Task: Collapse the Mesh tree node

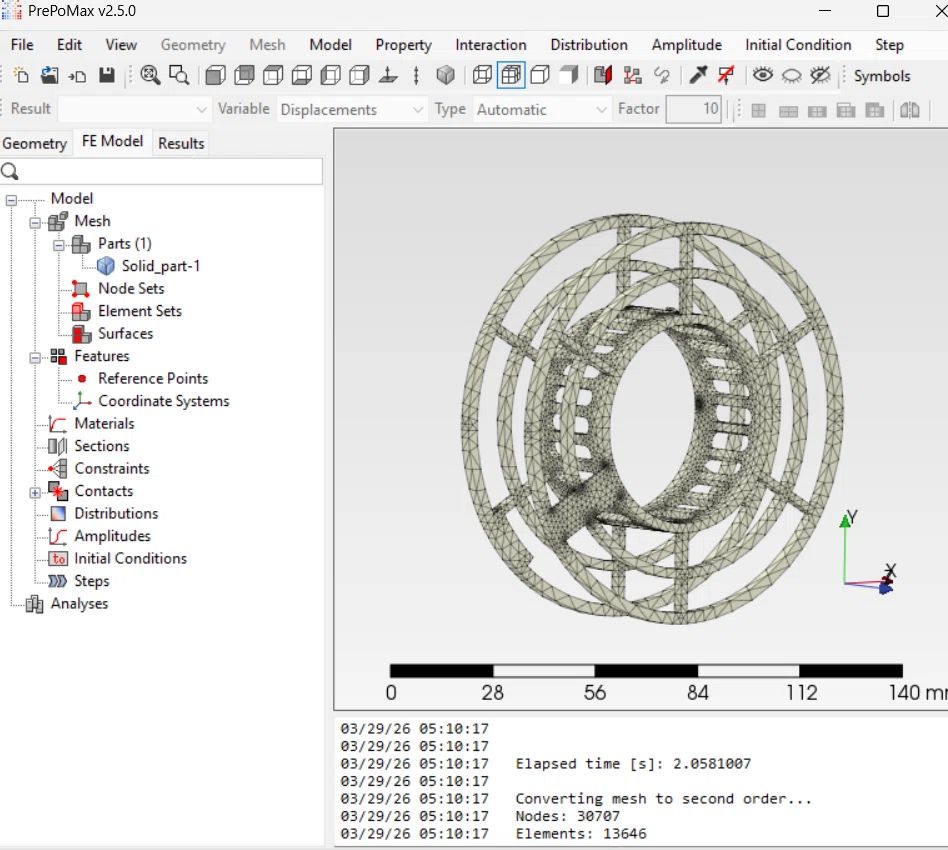Action: point(35,222)
